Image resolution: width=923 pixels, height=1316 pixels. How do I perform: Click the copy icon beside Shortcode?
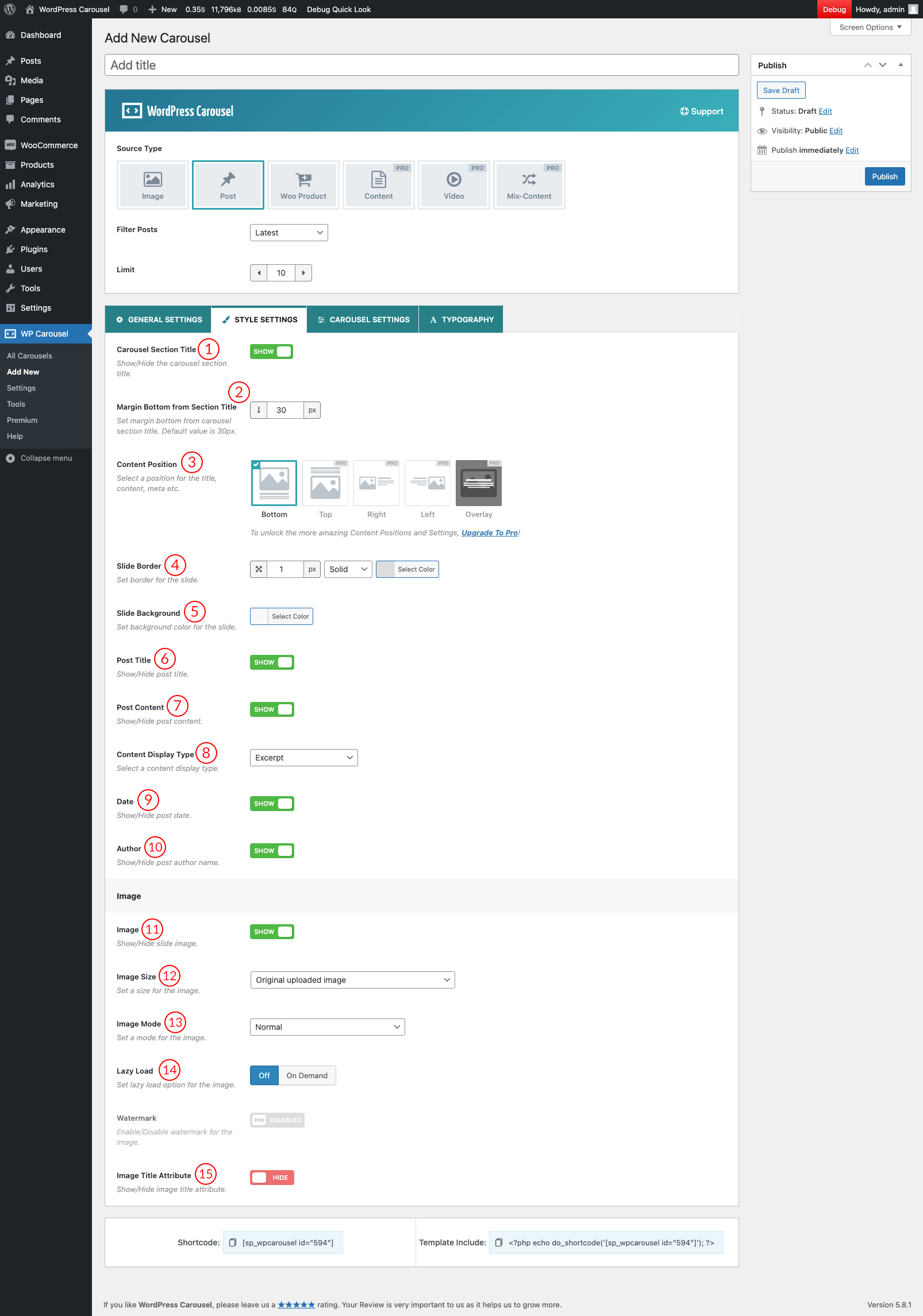[x=233, y=1242]
